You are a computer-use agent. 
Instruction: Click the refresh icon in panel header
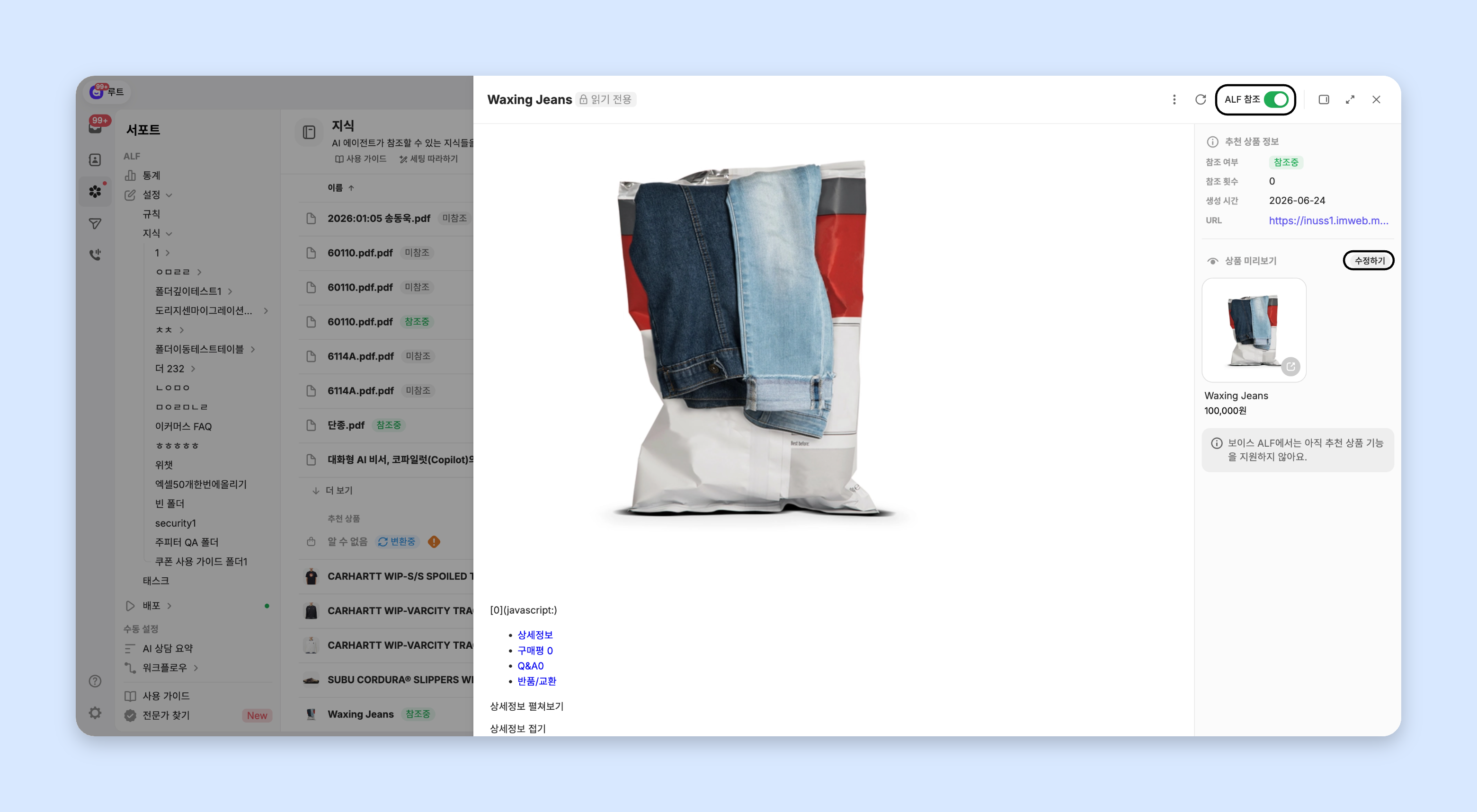pyautogui.click(x=1200, y=100)
